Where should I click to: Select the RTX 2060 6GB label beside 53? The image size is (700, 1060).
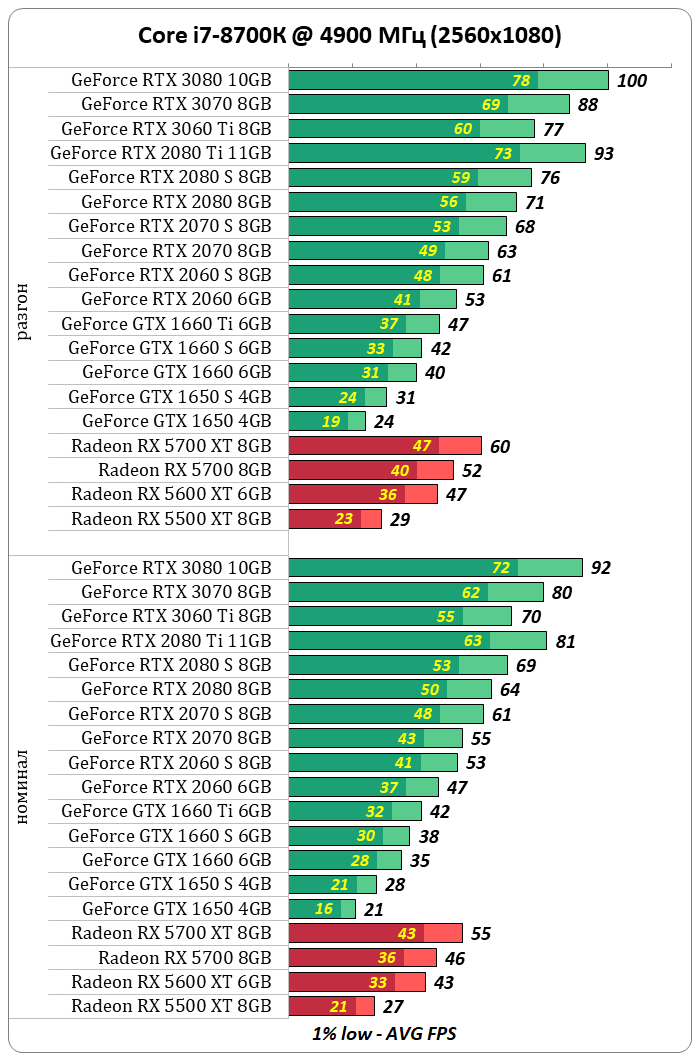(176, 299)
